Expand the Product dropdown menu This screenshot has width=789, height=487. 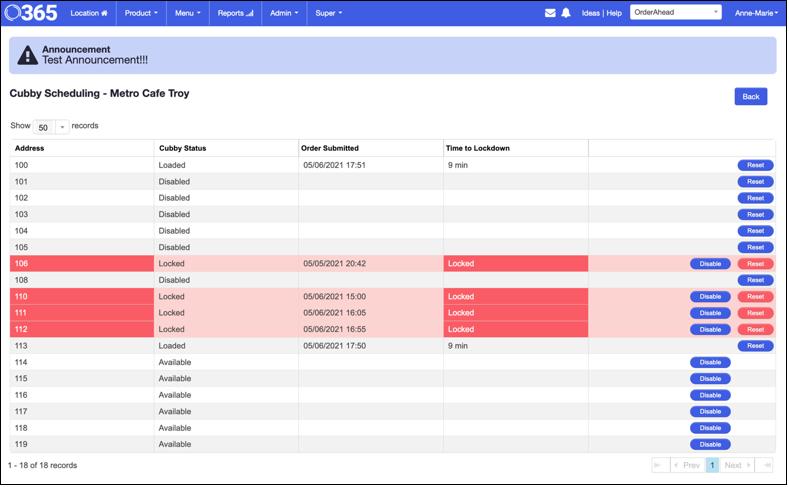point(141,13)
